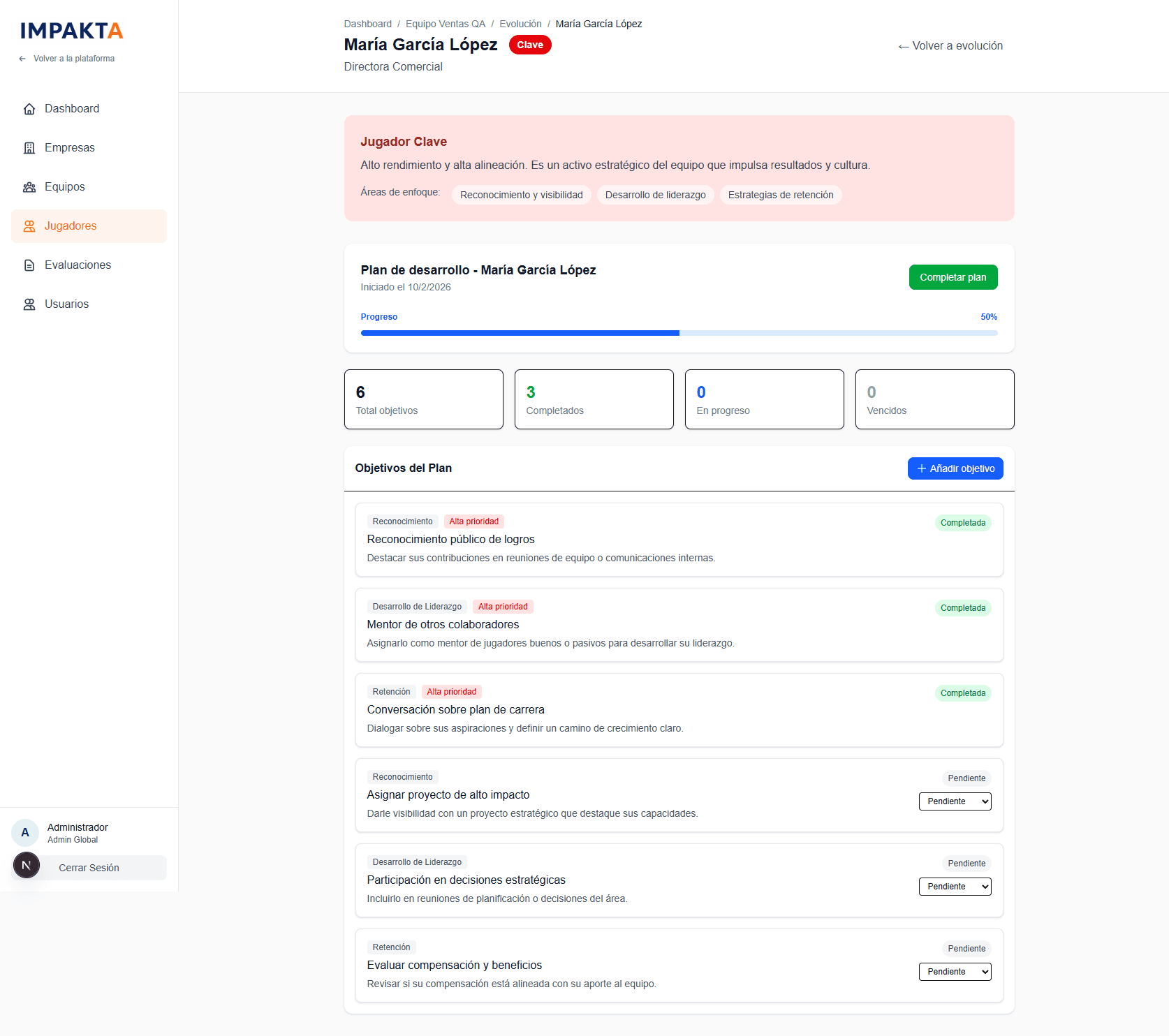This screenshot has width=1169, height=1036.
Task: Click Cerrar Sesión to log out
Action: click(89, 868)
